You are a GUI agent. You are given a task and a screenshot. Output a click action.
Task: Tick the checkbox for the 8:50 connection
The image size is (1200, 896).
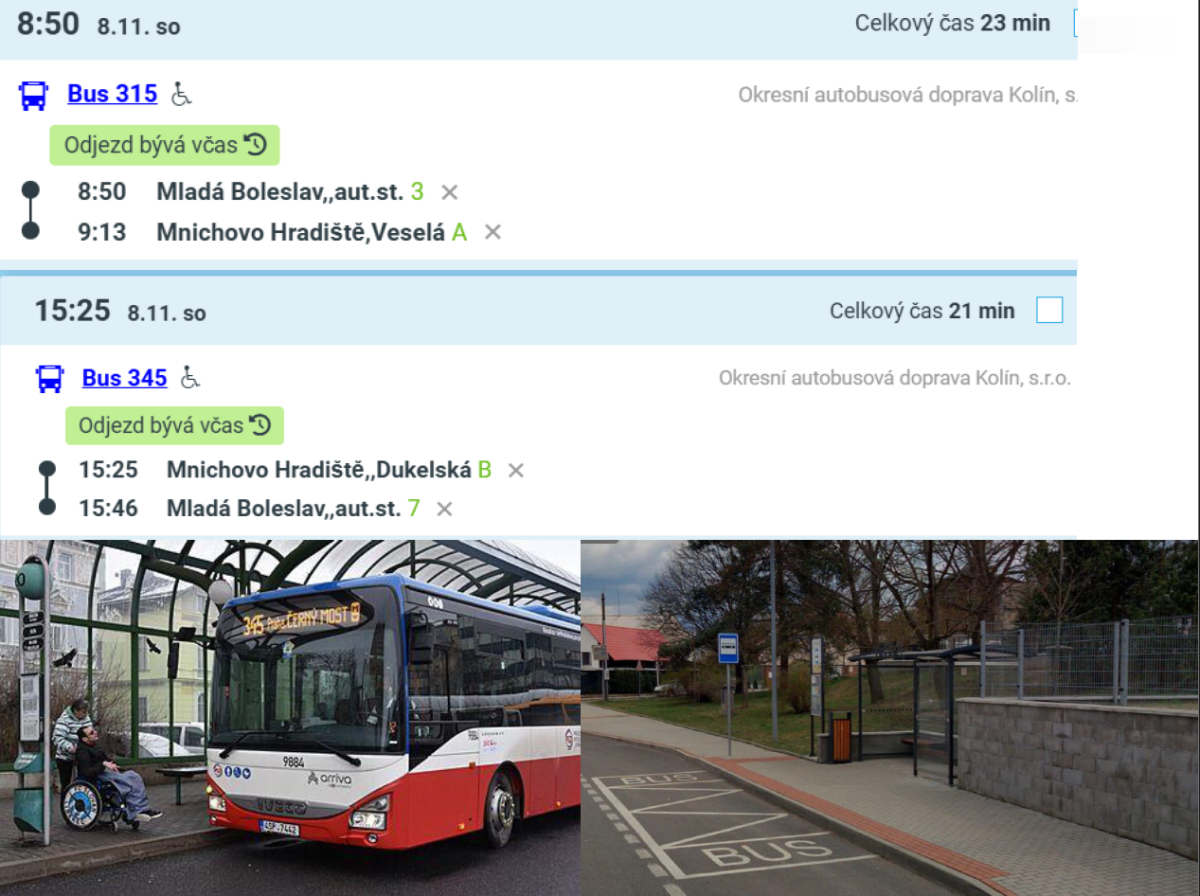tap(1076, 23)
